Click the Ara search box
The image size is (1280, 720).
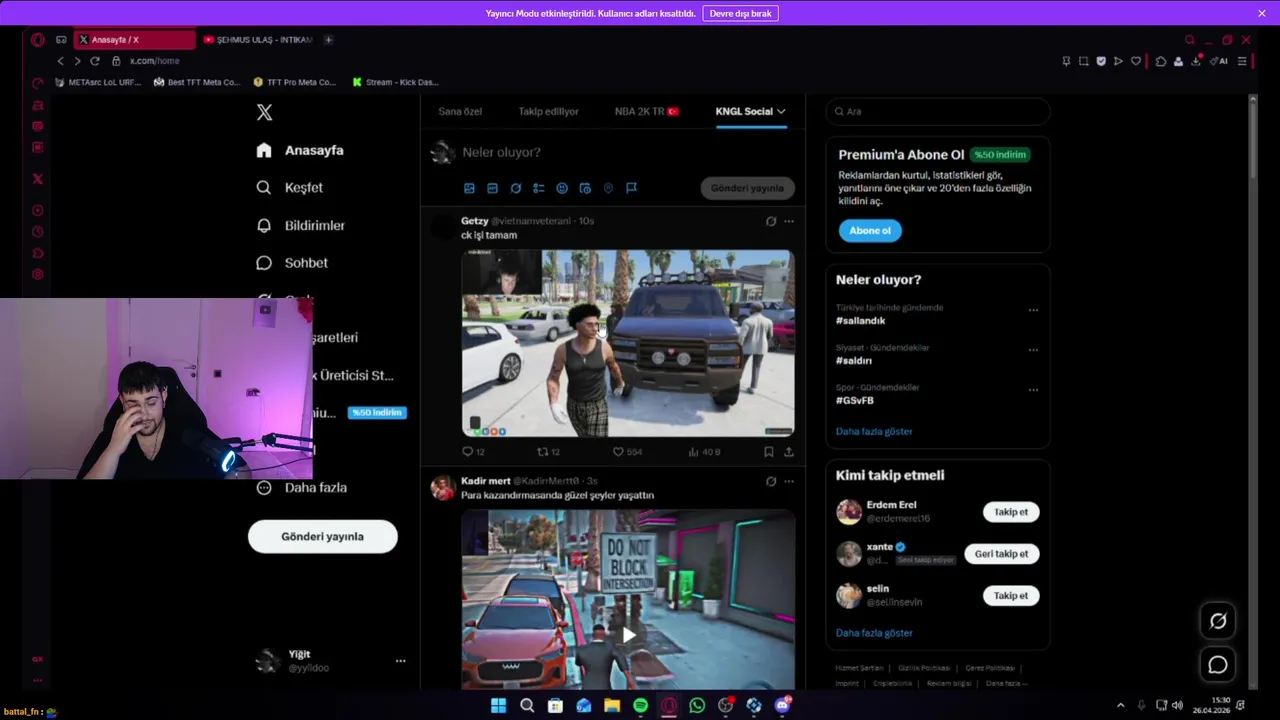click(938, 111)
